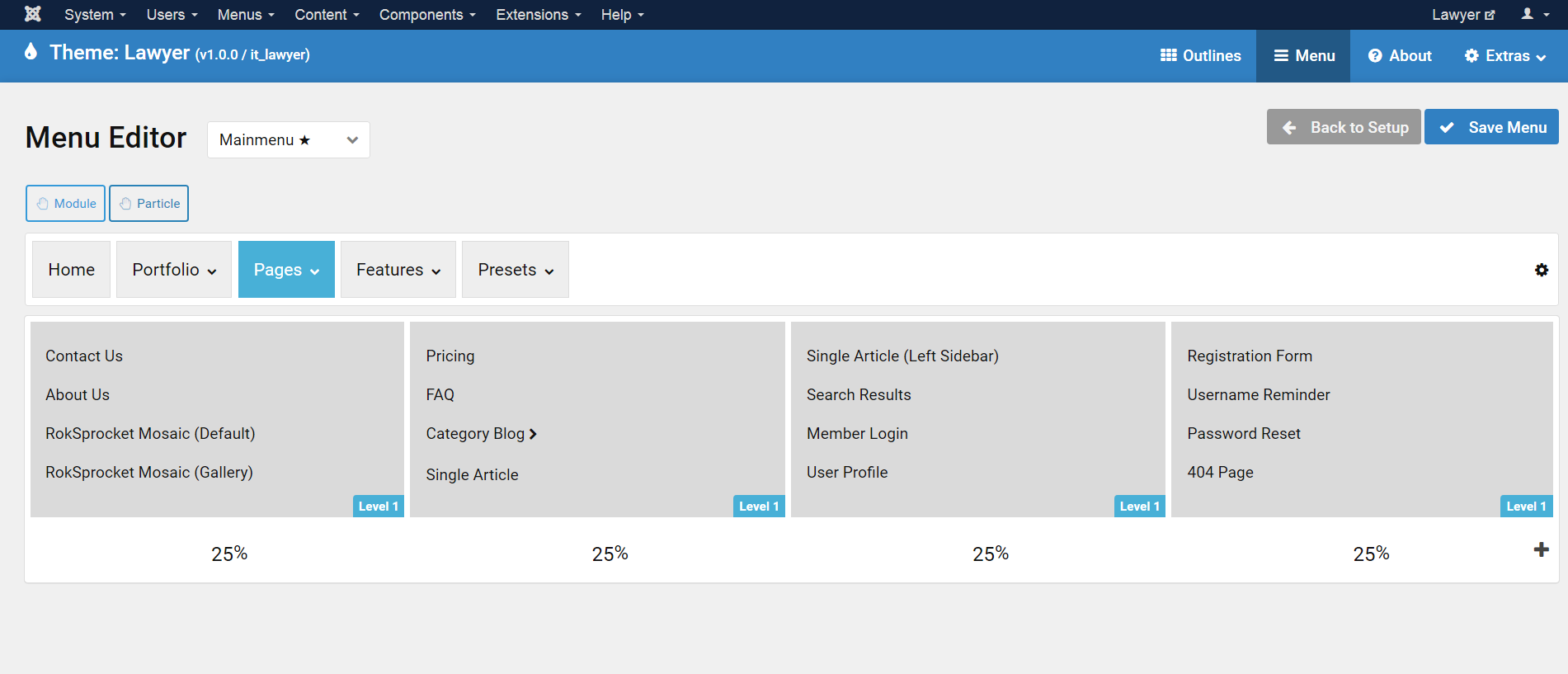Open the Outlines grid view

1200,56
